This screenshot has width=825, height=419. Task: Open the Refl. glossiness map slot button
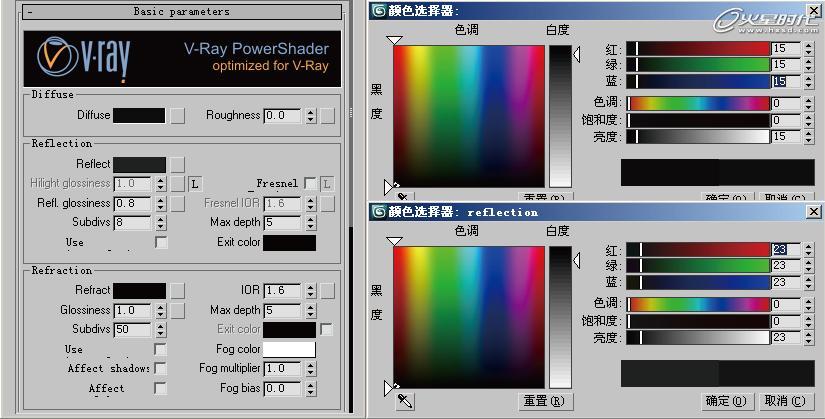[178, 204]
